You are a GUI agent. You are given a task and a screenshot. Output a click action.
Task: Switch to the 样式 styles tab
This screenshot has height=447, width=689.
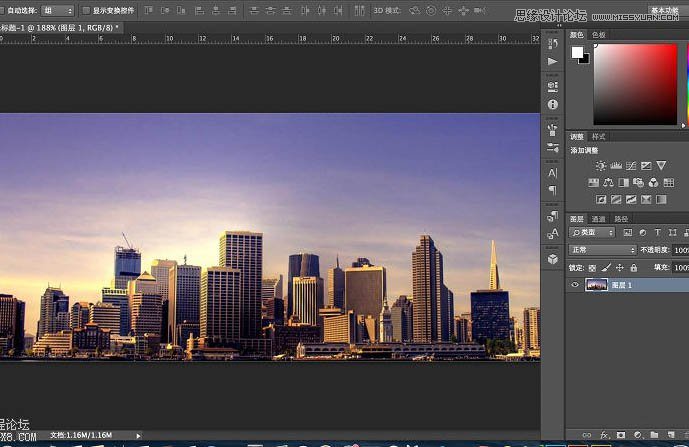[x=598, y=137]
